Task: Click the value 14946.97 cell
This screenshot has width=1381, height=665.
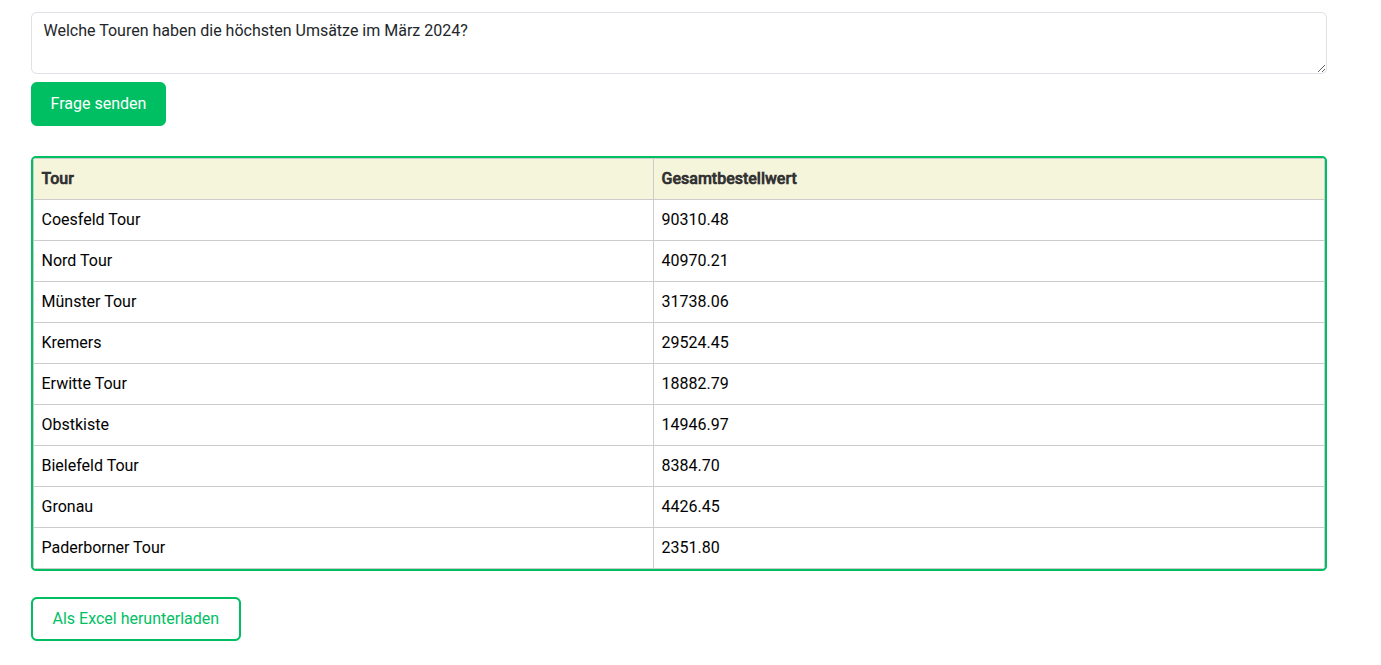Action: (x=694, y=424)
